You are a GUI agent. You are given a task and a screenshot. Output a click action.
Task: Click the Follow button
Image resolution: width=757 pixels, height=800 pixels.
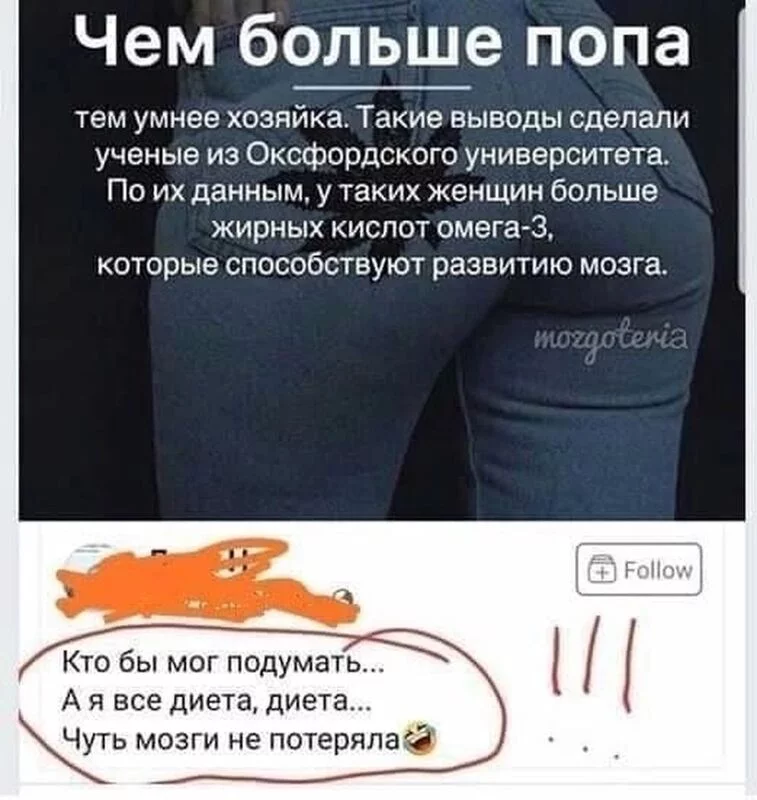pos(639,569)
